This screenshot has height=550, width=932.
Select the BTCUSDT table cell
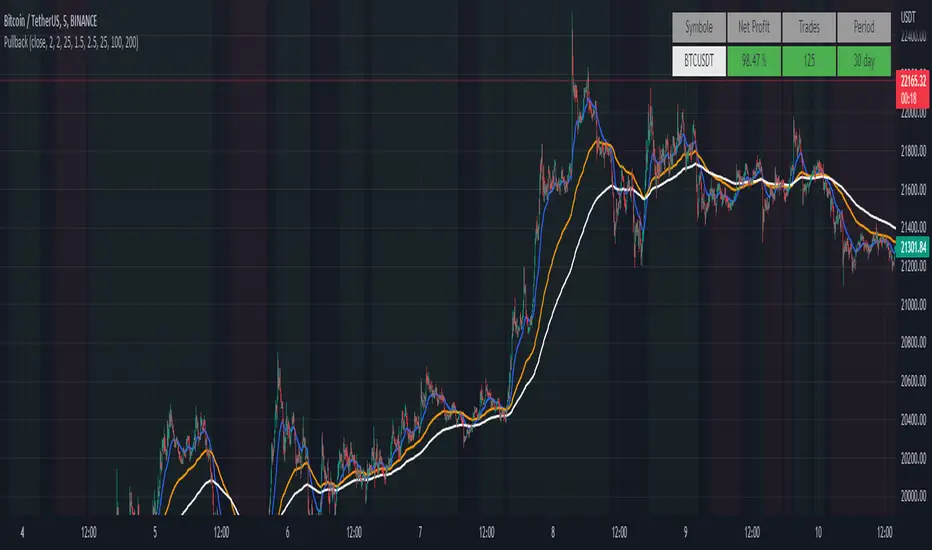(x=699, y=61)
